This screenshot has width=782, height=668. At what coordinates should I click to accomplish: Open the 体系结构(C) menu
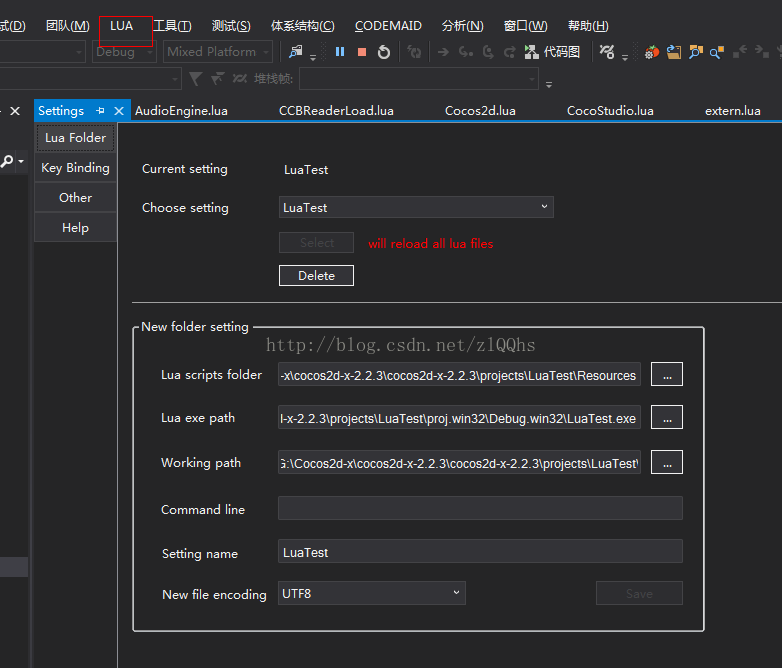[x=303, y=26]
